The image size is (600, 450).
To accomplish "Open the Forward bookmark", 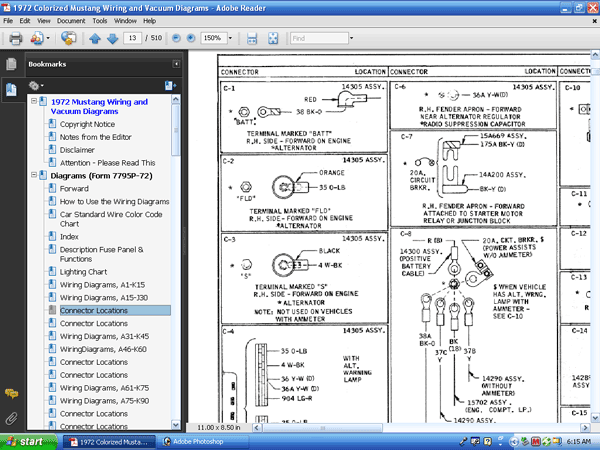I will point(74,189).
